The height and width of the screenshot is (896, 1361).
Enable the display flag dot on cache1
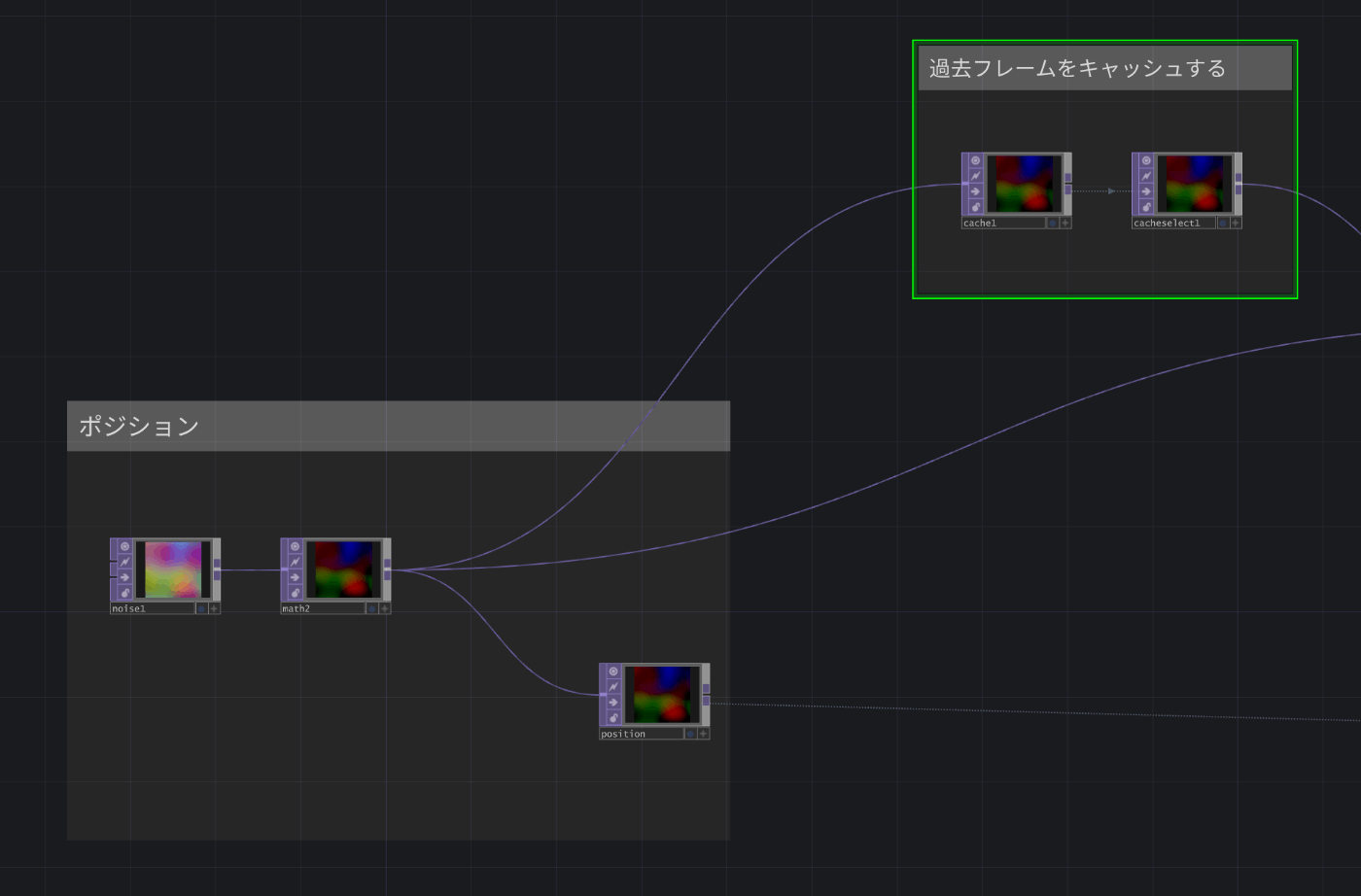[1053, 223]
